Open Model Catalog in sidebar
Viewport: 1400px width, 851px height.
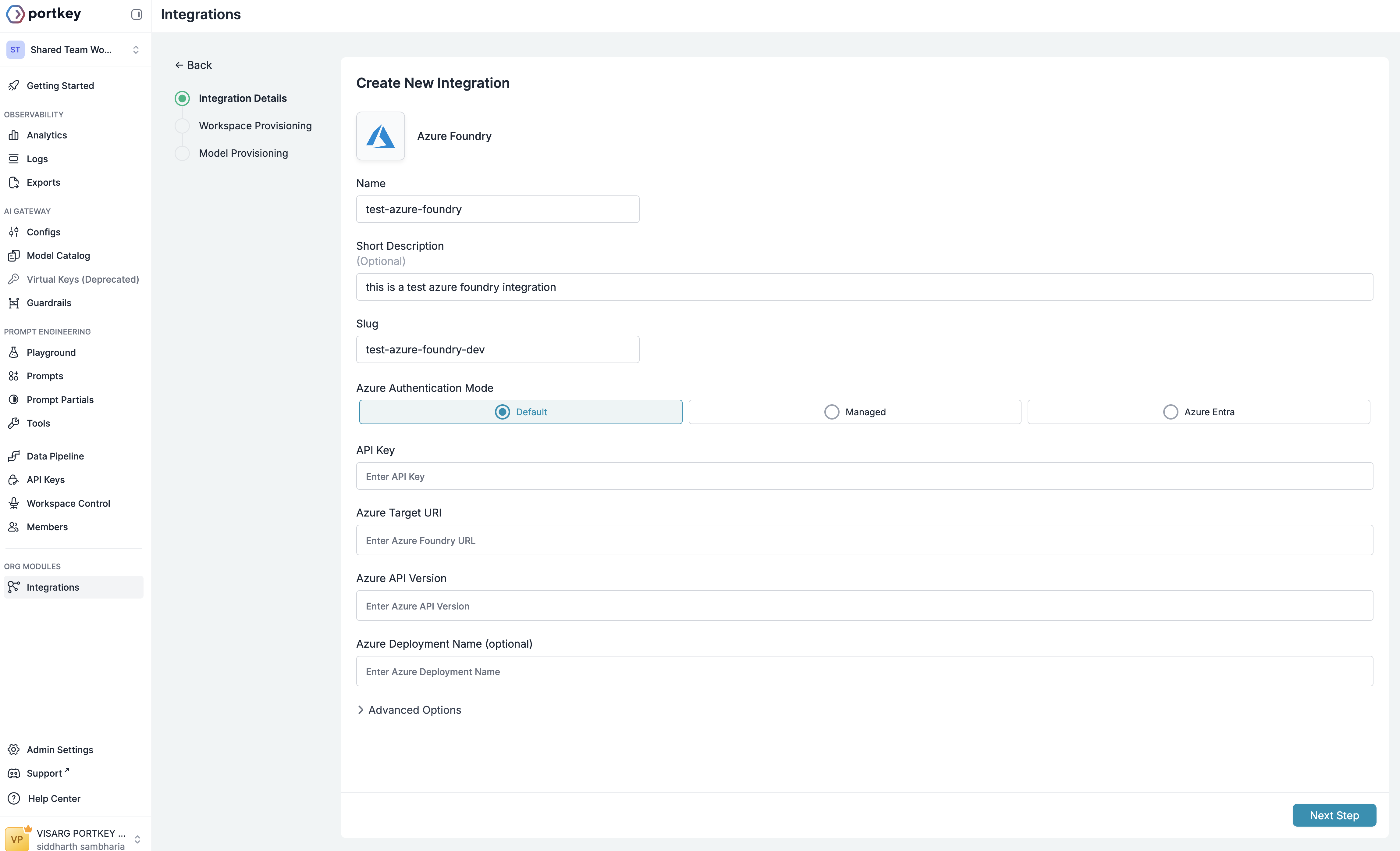pos(58,256)
